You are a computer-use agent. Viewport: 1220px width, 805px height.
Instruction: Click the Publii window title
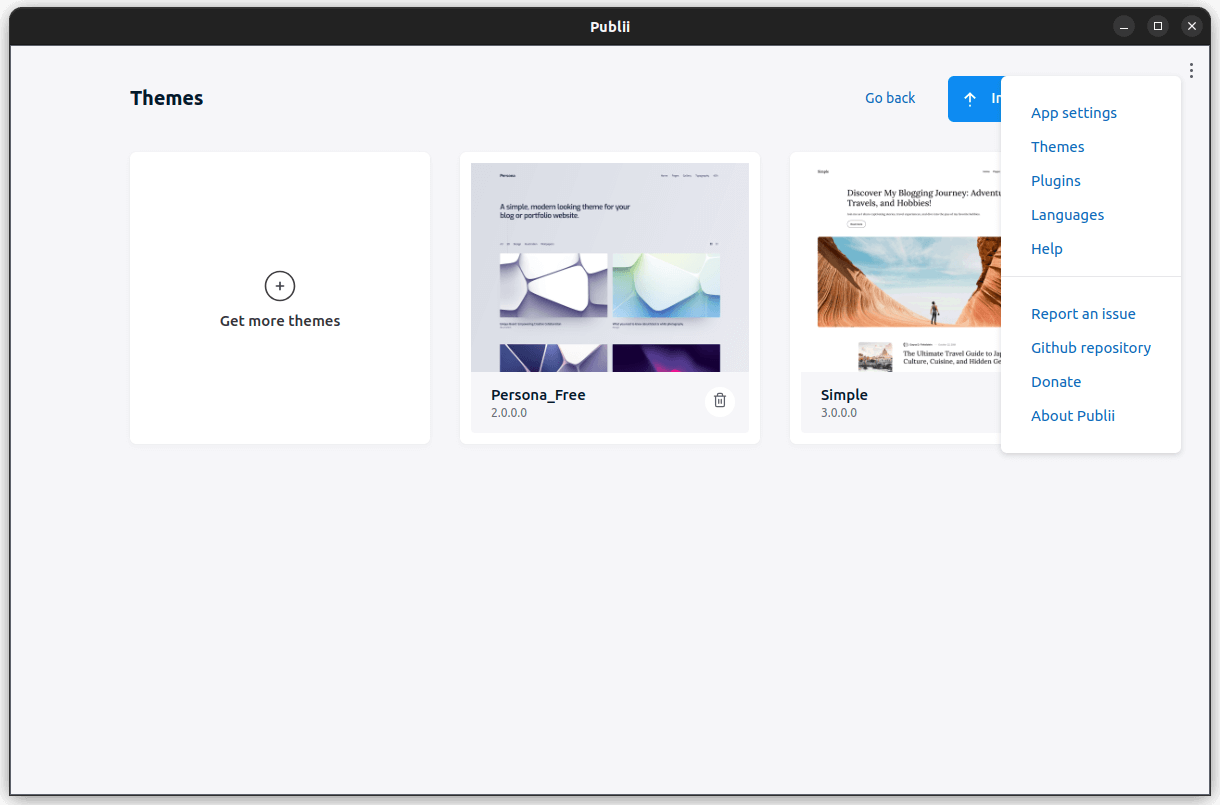[x=610, y=27]
